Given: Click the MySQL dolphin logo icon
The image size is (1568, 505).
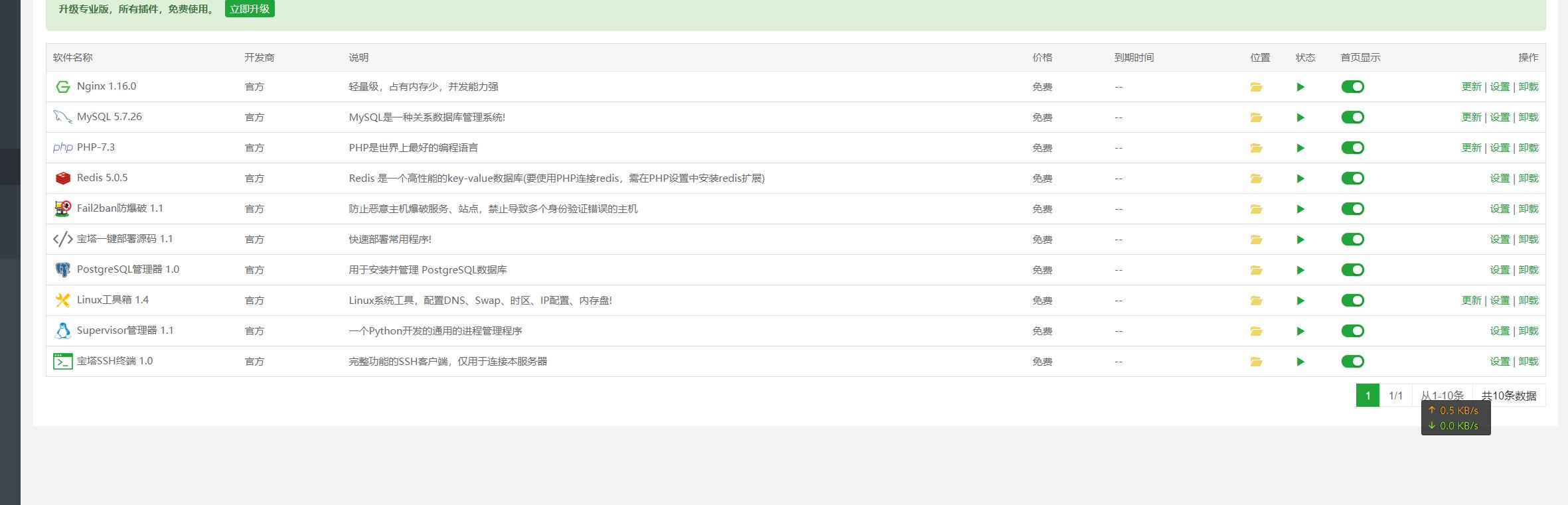Looking at the screenshot, I should pos(62,117).
